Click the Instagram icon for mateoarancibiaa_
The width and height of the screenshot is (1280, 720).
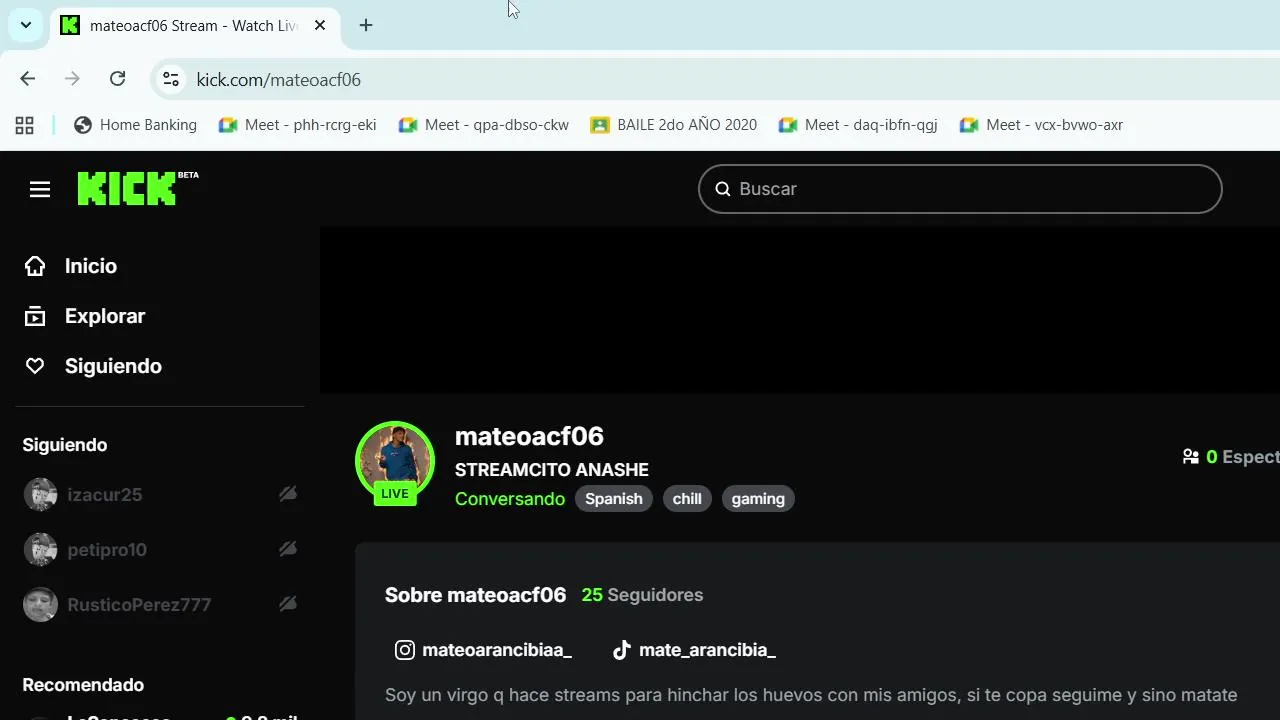(405, 650)
